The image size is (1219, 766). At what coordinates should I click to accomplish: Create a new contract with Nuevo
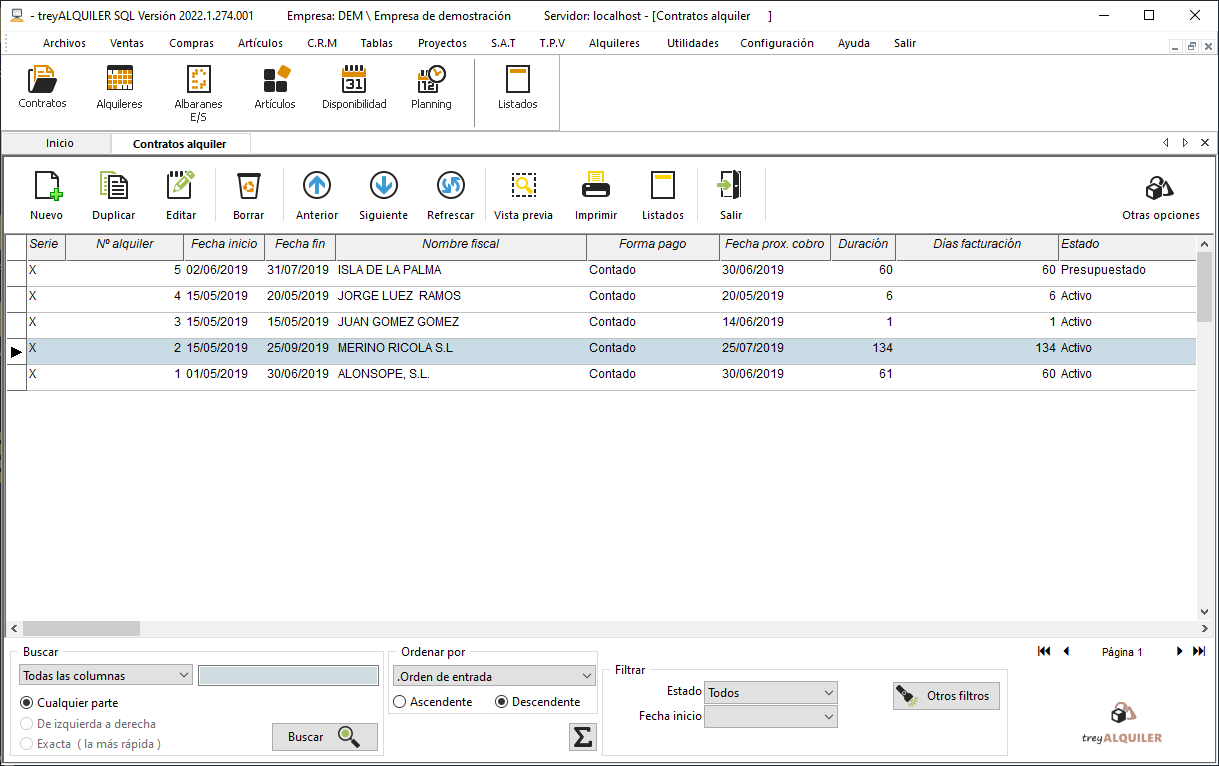click(x=46, y=196)
